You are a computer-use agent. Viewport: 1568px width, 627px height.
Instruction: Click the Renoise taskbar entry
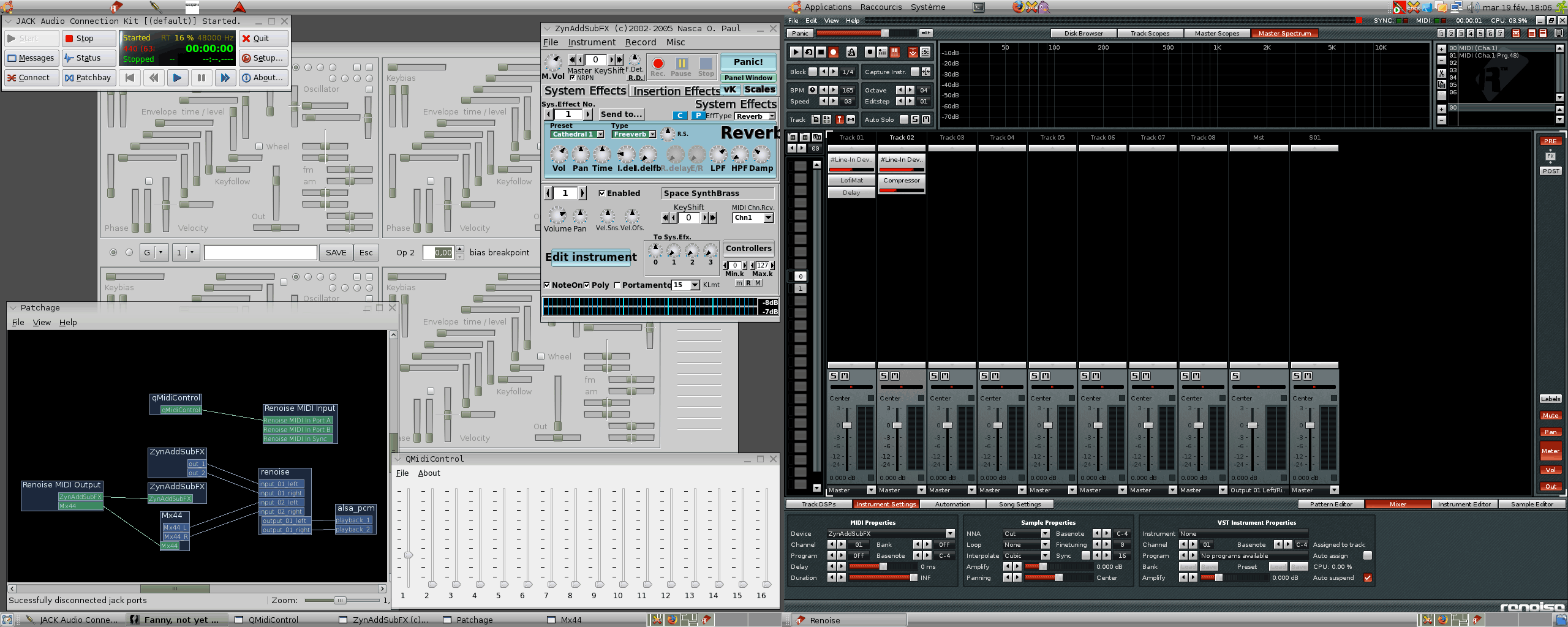point(849,620)
